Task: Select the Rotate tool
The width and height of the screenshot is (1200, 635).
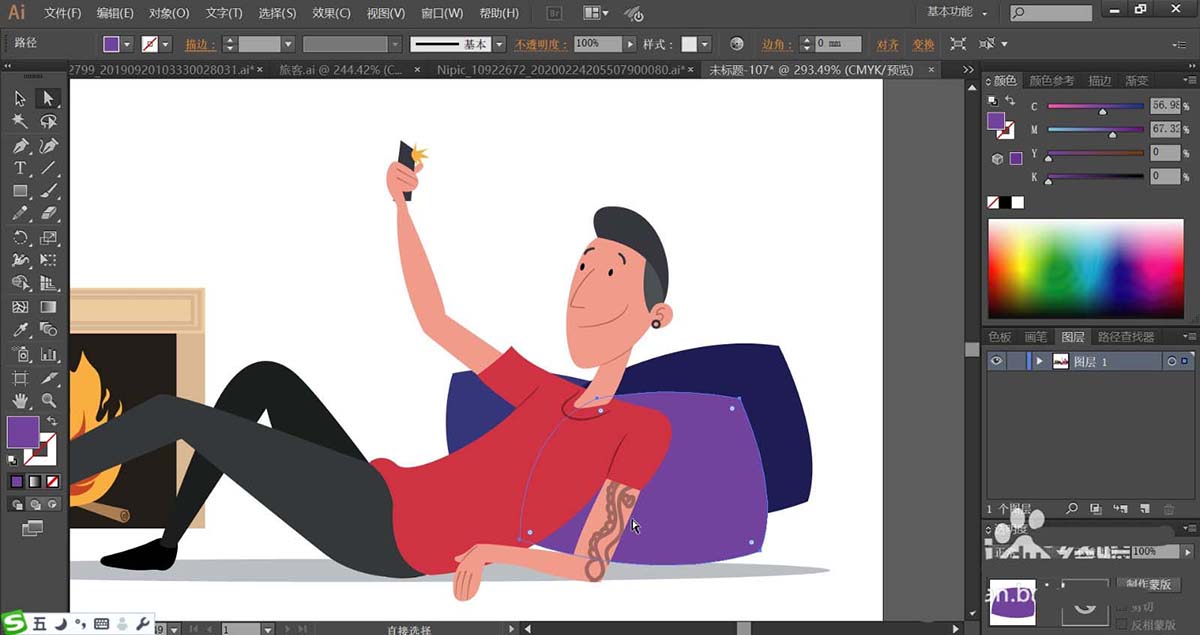Action: pos(20,238)
